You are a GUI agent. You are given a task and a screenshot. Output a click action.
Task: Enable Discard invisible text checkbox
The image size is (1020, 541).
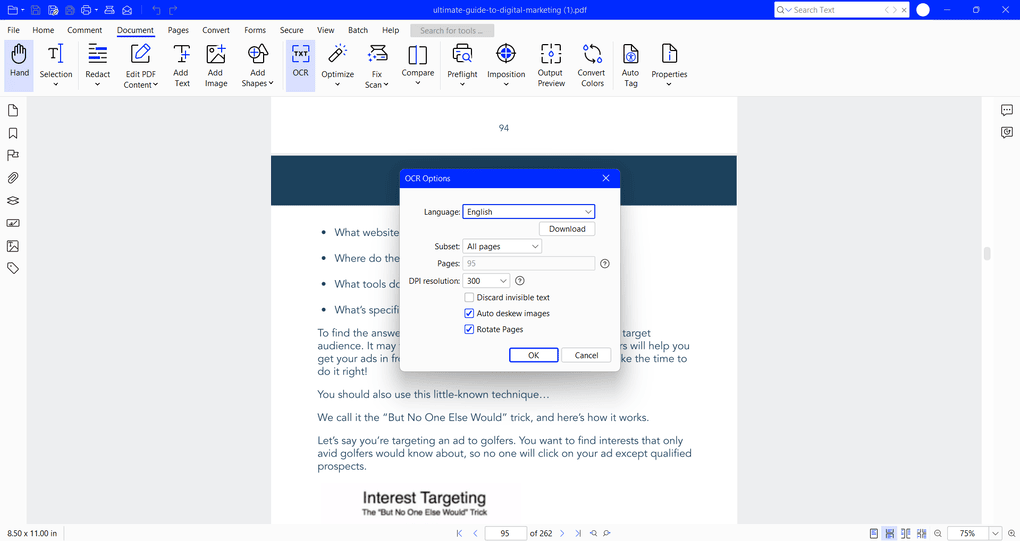click(469, 297)
